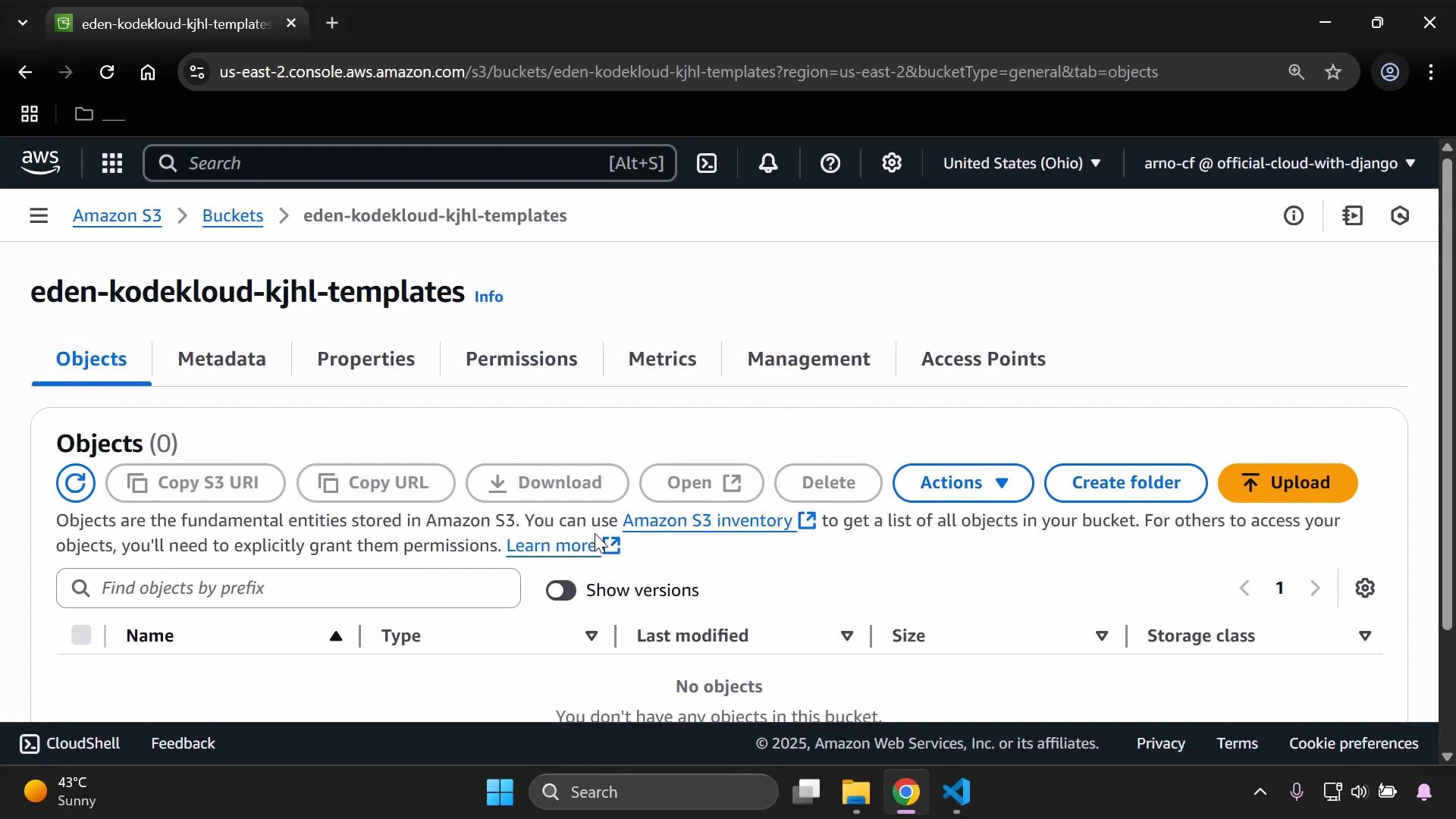Open the Actions dropdown
This screenshot has height=819, width=1456.
(962, 483)
